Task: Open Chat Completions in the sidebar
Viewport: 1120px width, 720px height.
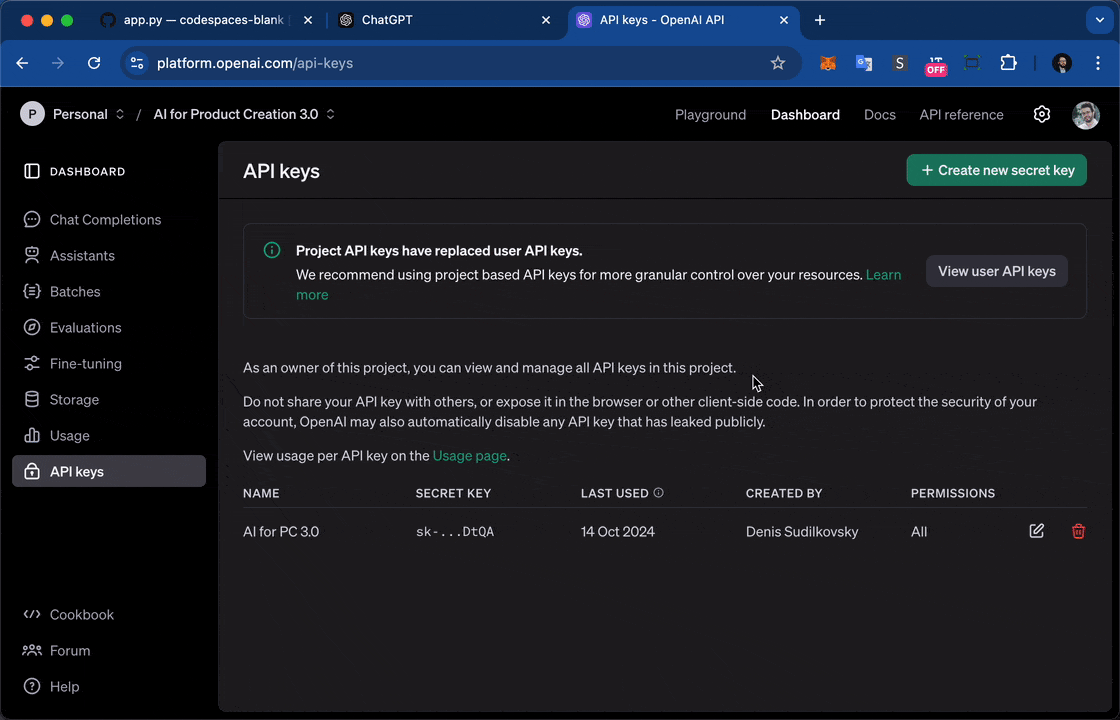Action: [x=109, y=219]
